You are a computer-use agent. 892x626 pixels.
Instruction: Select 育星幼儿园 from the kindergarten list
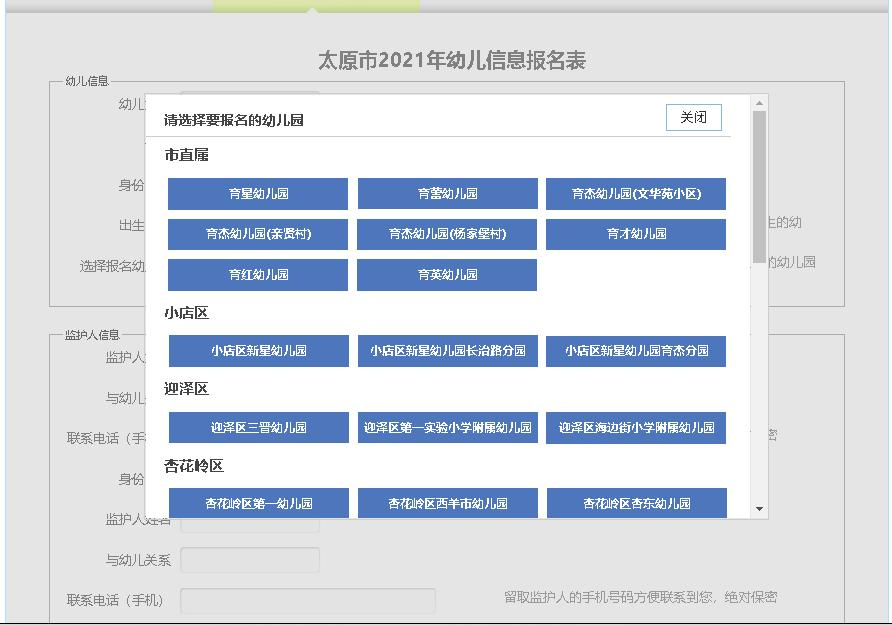point(257,194)
